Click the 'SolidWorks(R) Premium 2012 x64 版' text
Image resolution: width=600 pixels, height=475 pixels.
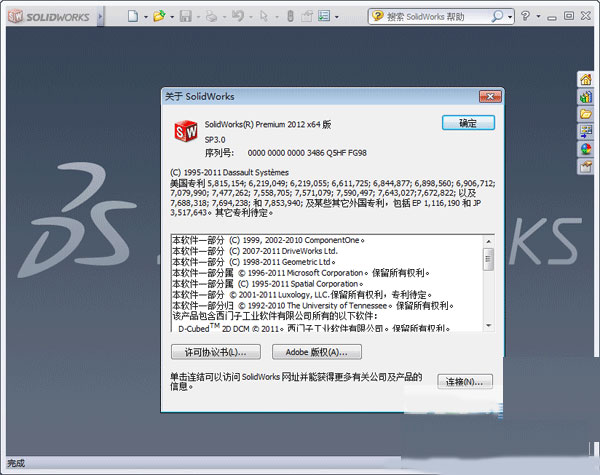(268, 124)
